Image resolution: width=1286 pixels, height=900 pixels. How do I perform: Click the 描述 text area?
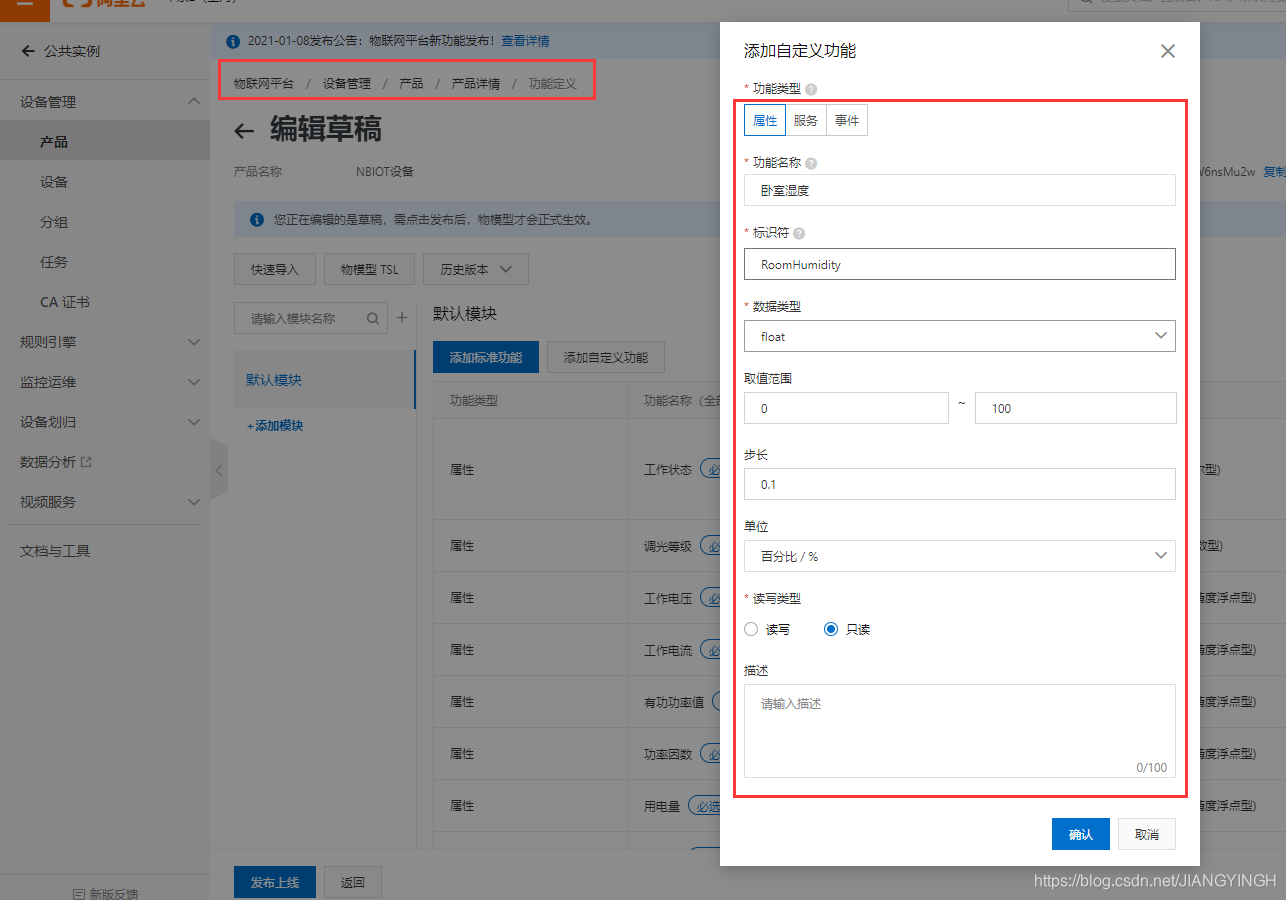(x=960, y=731)
